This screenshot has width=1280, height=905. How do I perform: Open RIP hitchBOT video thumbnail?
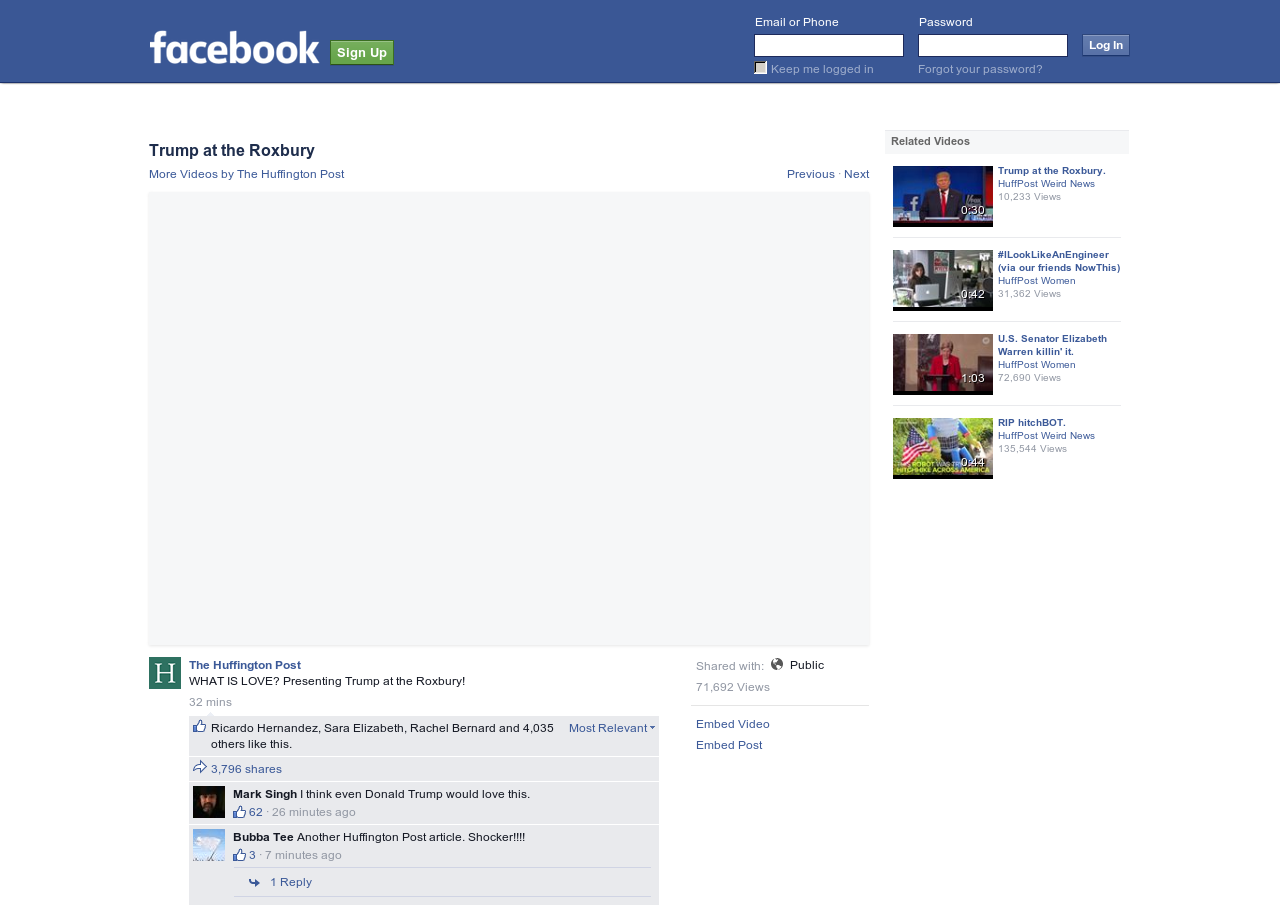[943, 448]
